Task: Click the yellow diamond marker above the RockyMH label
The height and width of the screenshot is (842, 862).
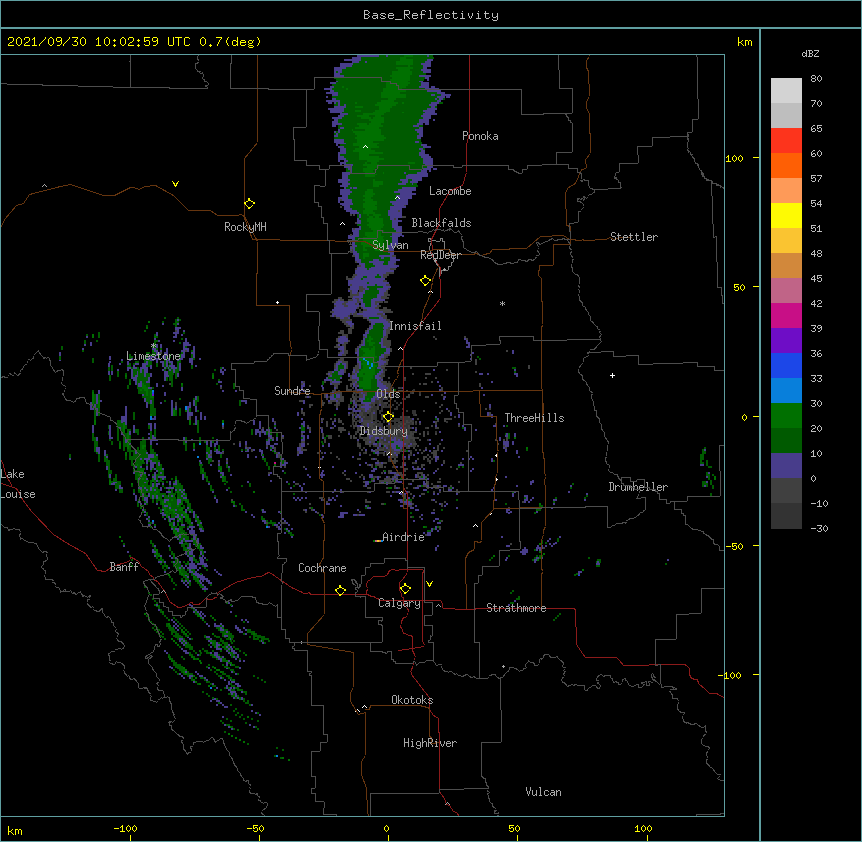Action: pyautogui.click(x=249, y=204)
